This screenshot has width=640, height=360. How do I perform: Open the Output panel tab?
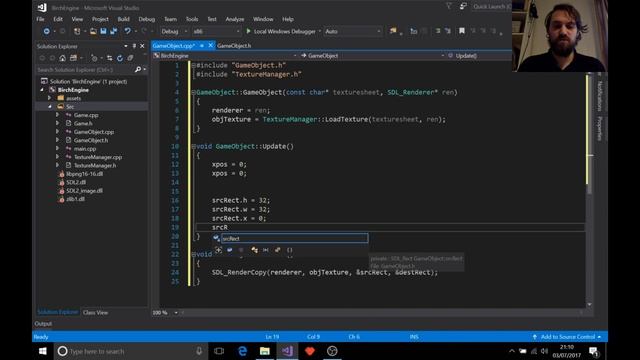point(43,324)
